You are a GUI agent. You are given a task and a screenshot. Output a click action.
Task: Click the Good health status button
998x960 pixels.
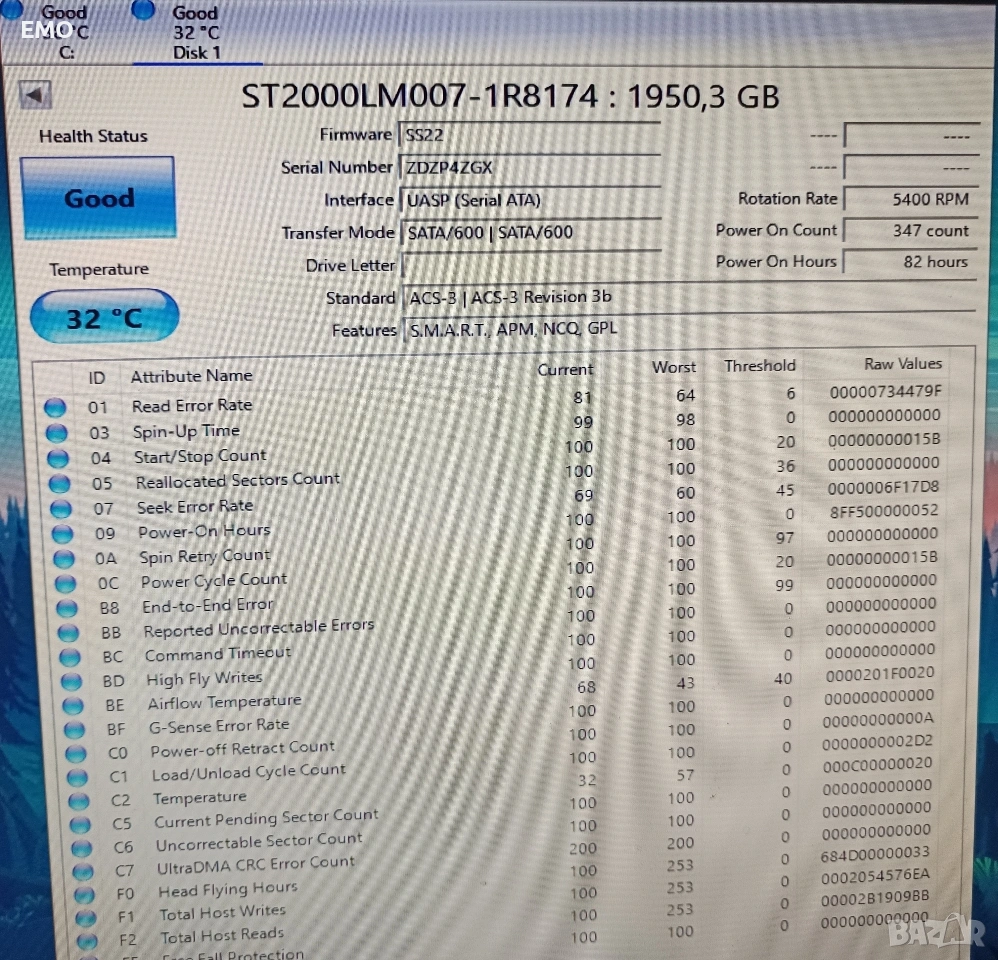pyautogui.click(x=99, y=198)
